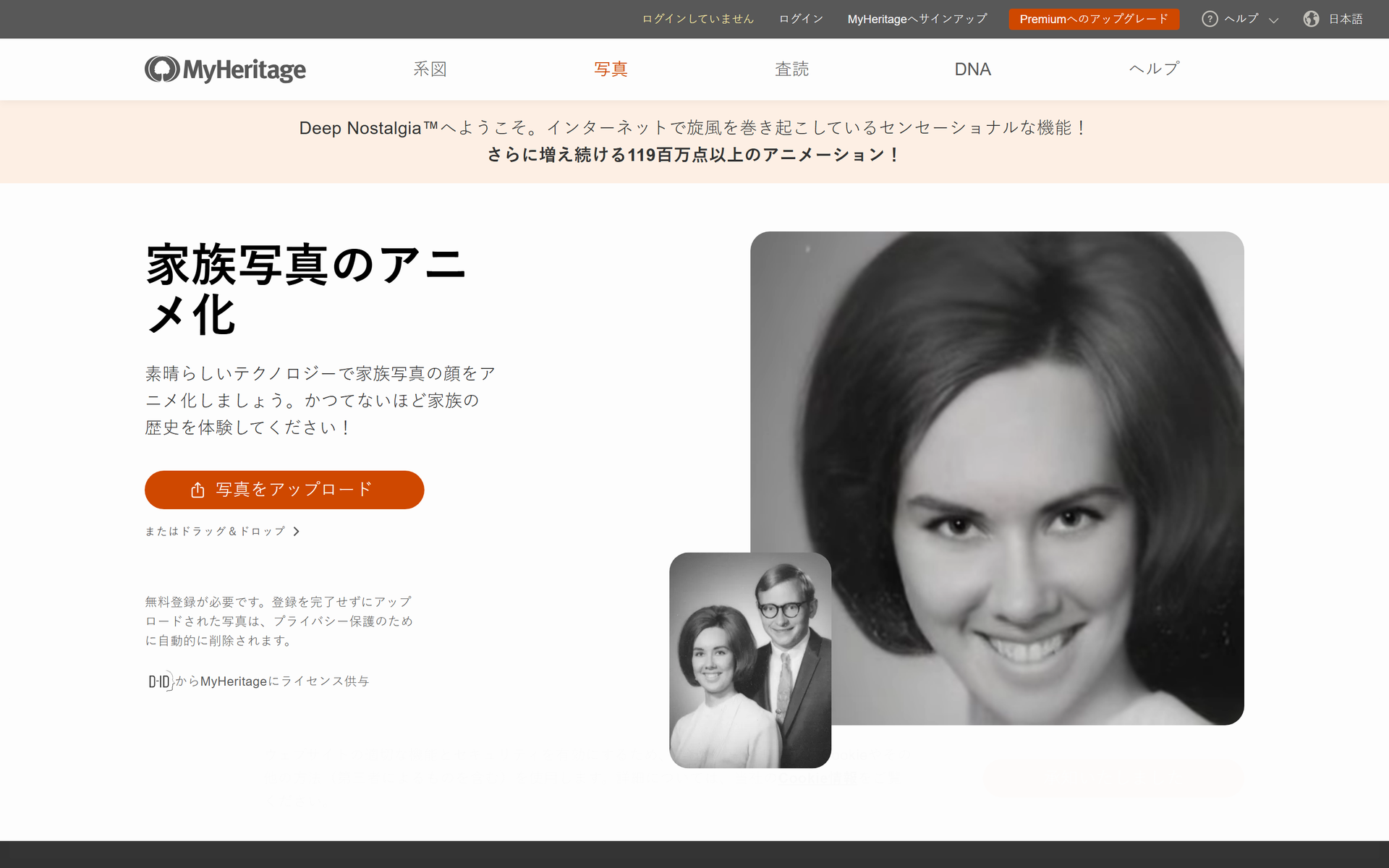Click the MyHeritage logo
Viewport: 1389px width, 868px height.
225,69
